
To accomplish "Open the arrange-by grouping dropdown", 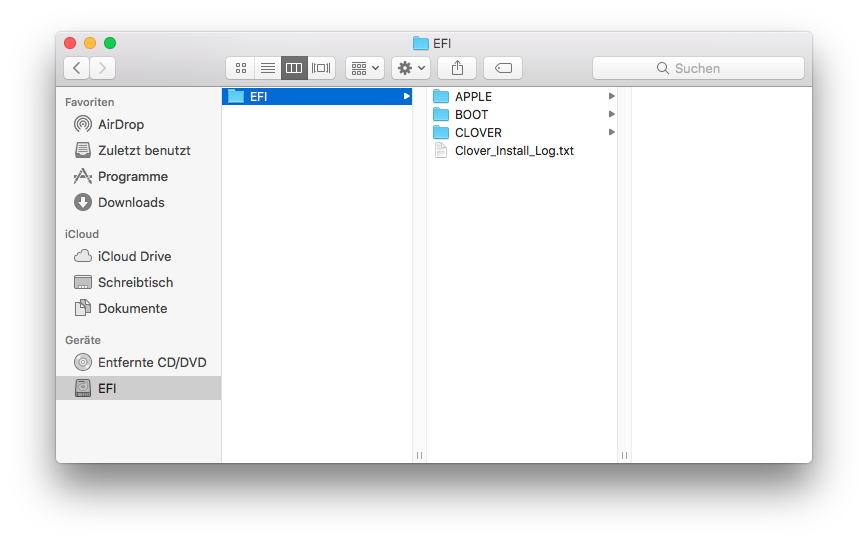I will [x=365, y=68].
